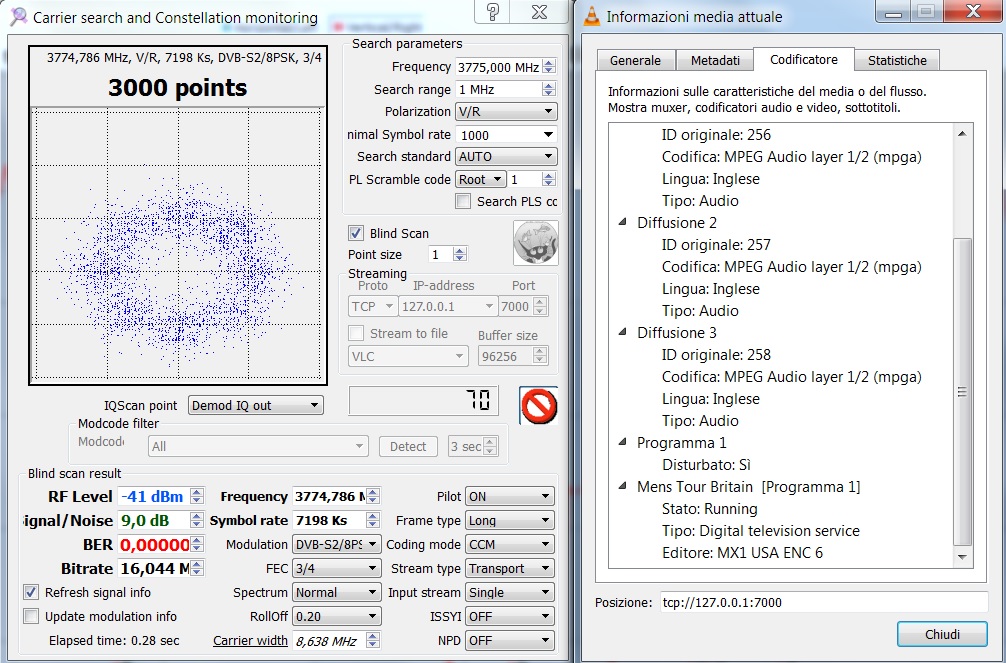1006x663 pixels.
Task: Open the Spectrum Normal dropdown
Action: pos(336,592)
